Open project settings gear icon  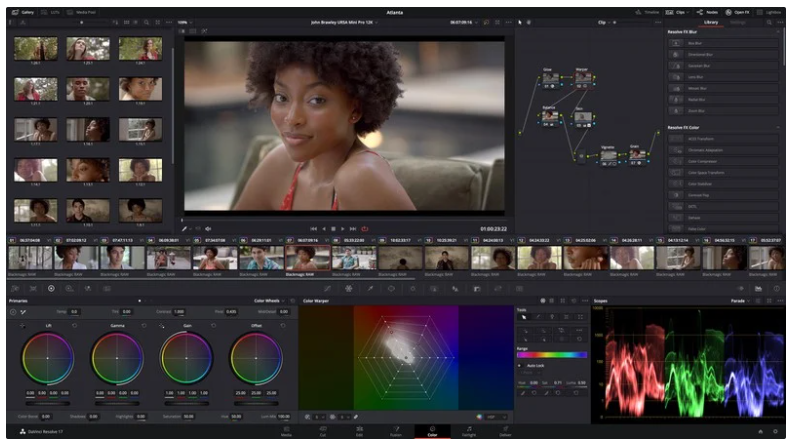[775, 431]
